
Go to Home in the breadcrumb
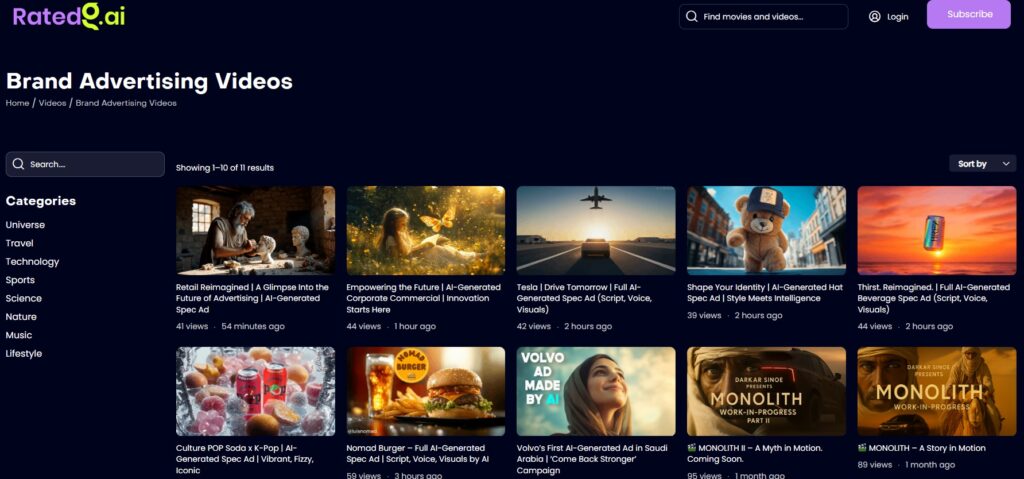pyautogui.click(x=17, y=103)
